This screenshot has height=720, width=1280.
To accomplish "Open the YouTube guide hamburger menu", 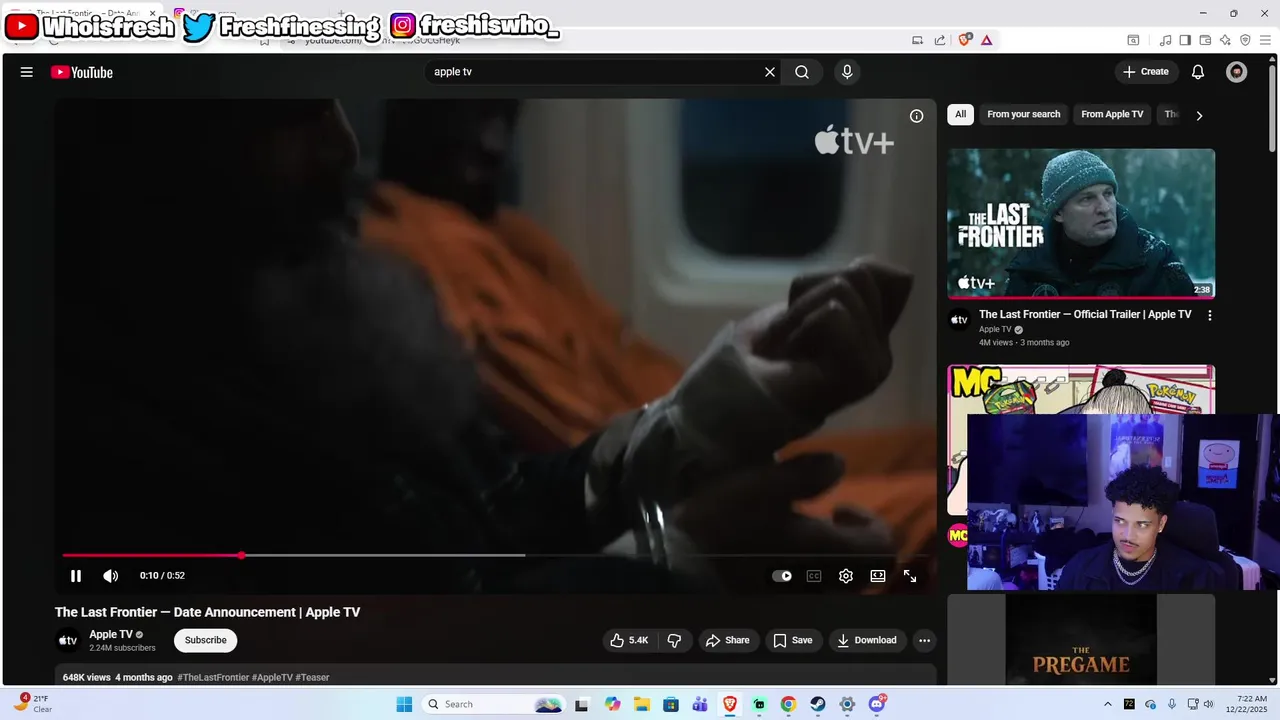I will (27, 72).
